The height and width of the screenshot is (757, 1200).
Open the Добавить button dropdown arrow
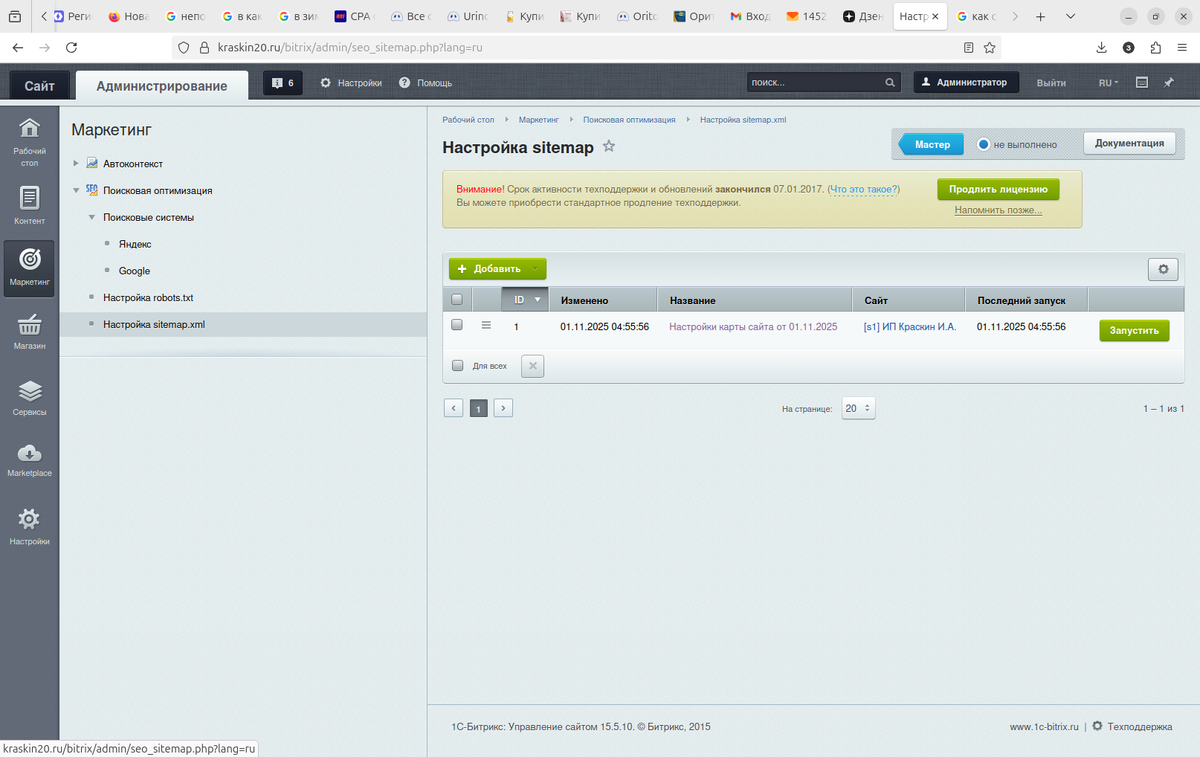click(536, 269)
